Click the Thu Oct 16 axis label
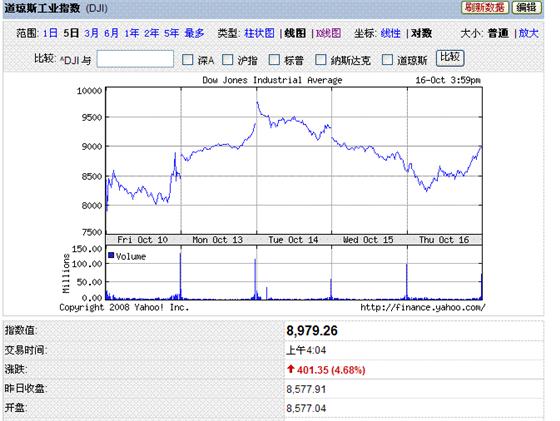Image resolution: width=560 pixels, height=421 pixels. click(444, 240)
